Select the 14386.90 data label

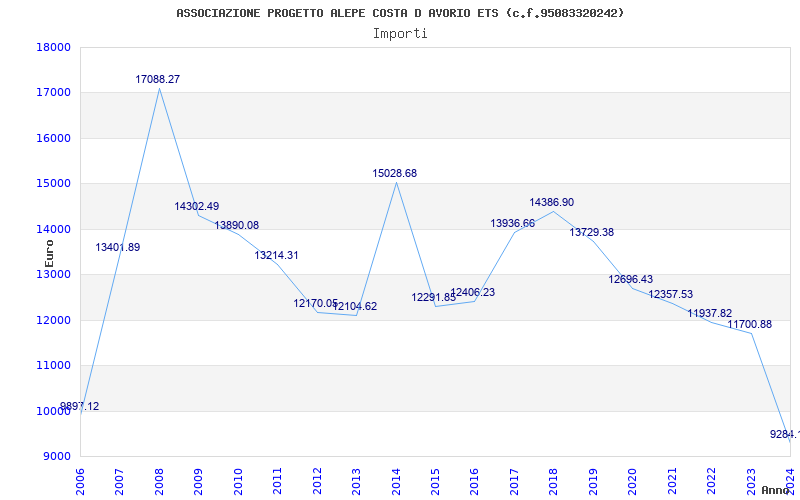[x=552, y=203]
